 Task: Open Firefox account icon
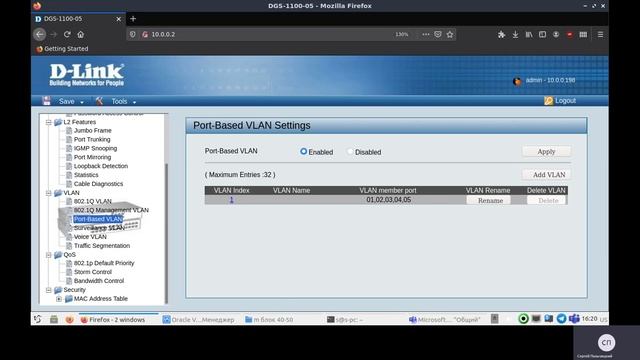coord(556,35)
